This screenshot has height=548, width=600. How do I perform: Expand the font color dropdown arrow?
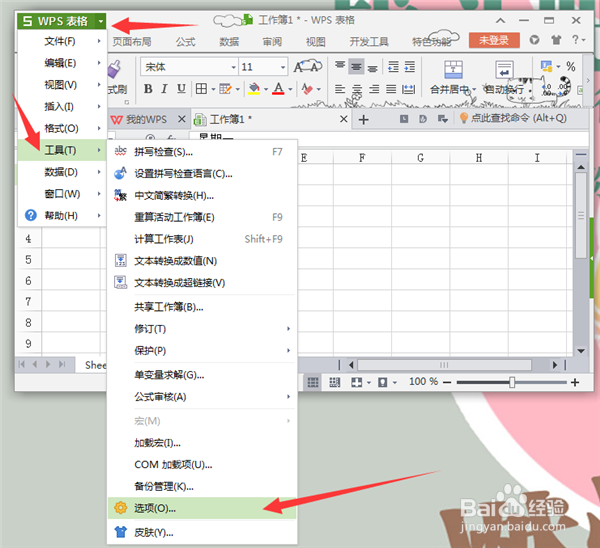pos(290,89)
